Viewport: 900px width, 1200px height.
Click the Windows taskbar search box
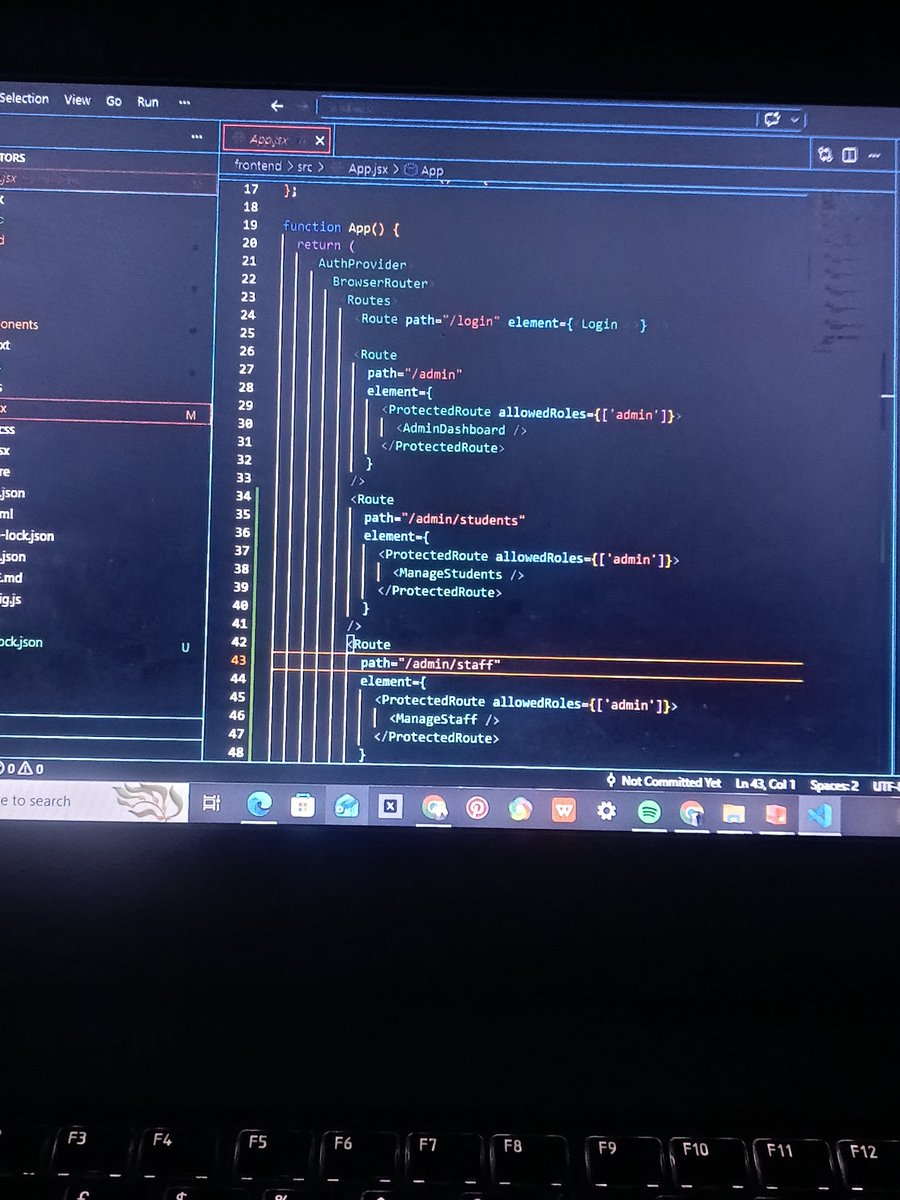pos(95,801)
